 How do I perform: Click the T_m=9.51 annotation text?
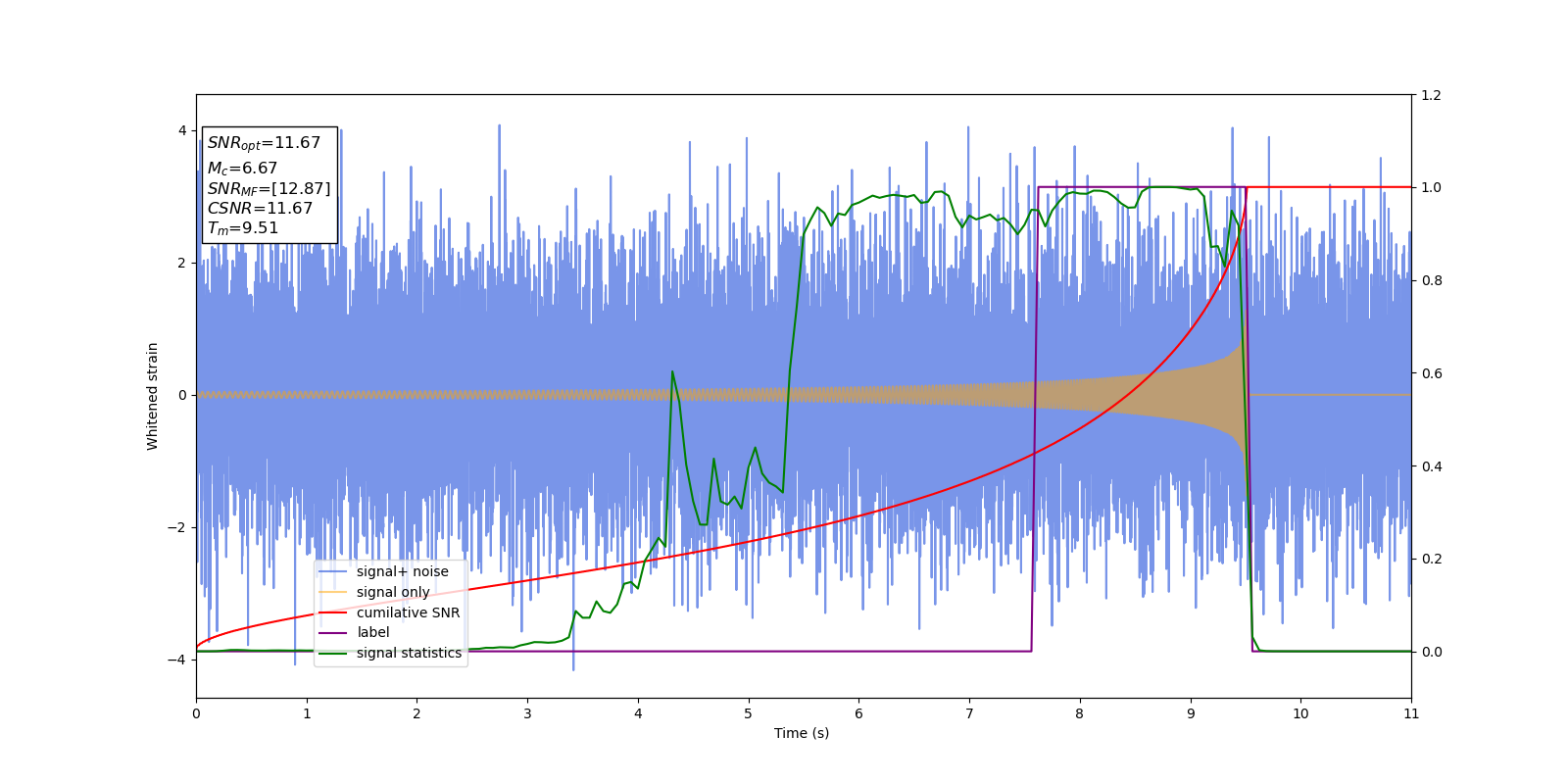[242, 228]
